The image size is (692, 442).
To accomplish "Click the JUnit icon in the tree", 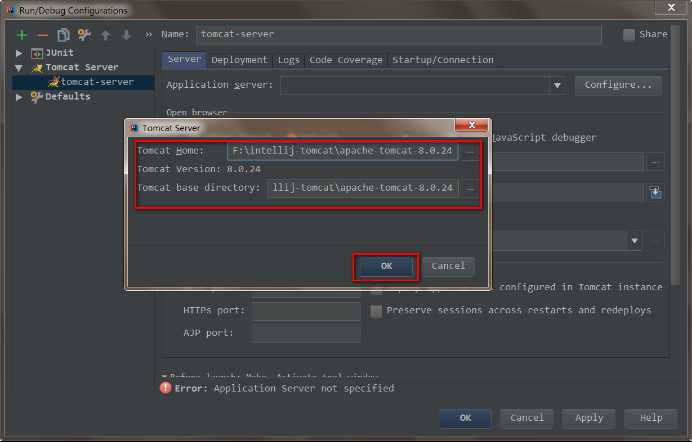I will 37,53.
